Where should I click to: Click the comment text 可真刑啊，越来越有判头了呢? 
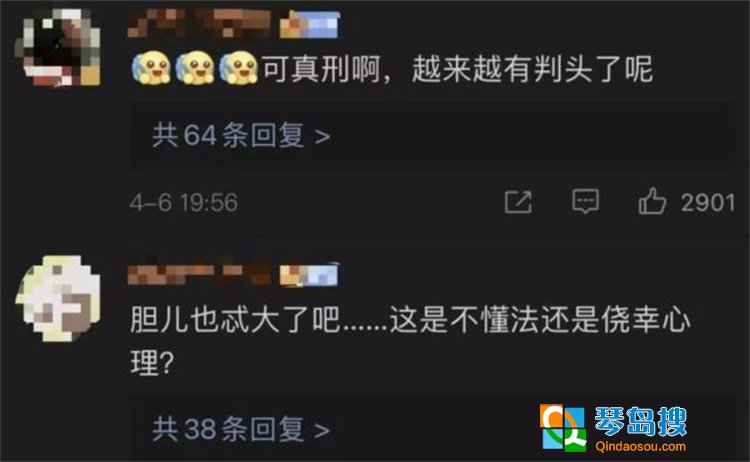[457, 69]
